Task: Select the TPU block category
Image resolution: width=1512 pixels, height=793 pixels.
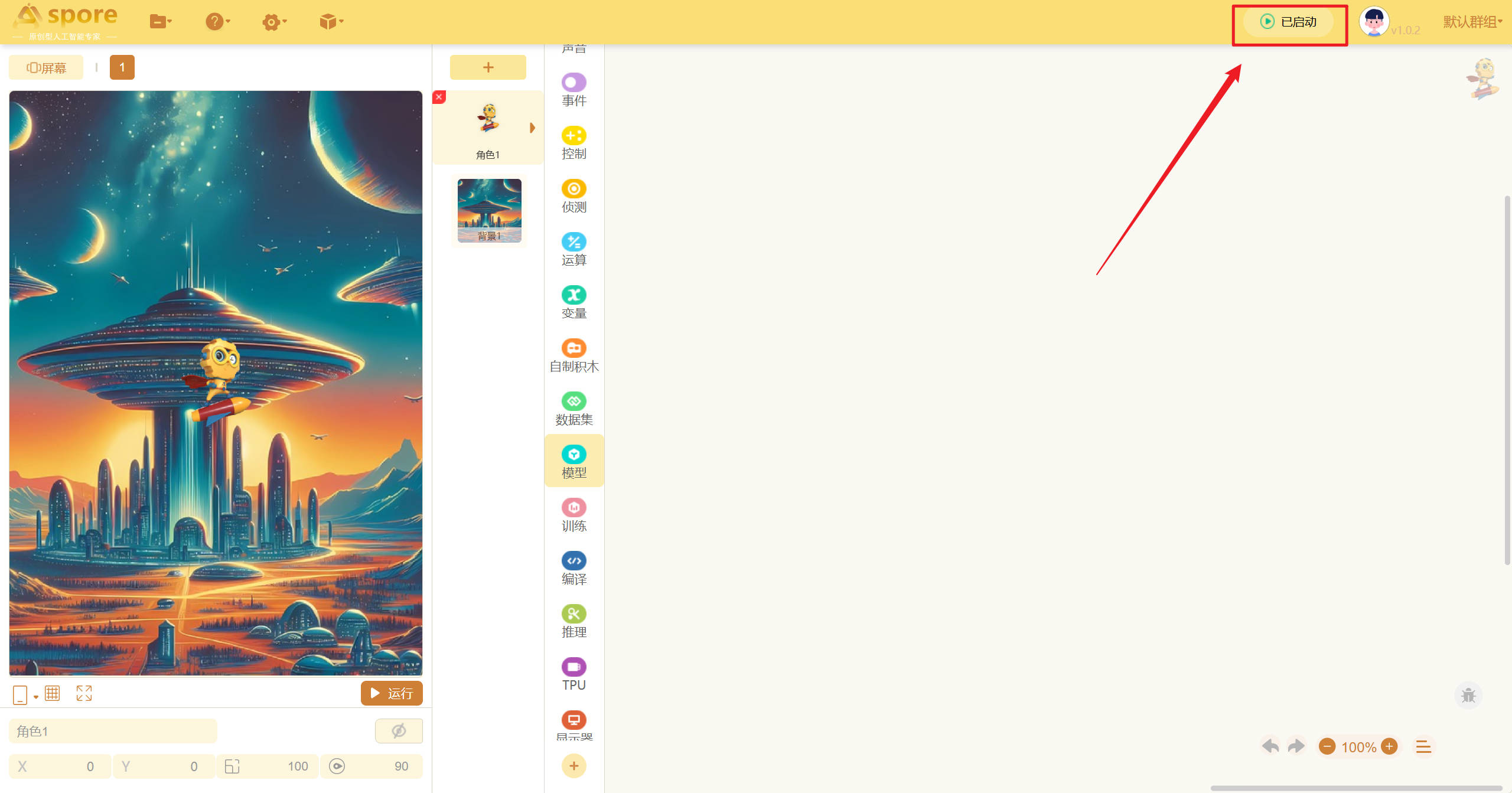Action: [x=573, y=674]
